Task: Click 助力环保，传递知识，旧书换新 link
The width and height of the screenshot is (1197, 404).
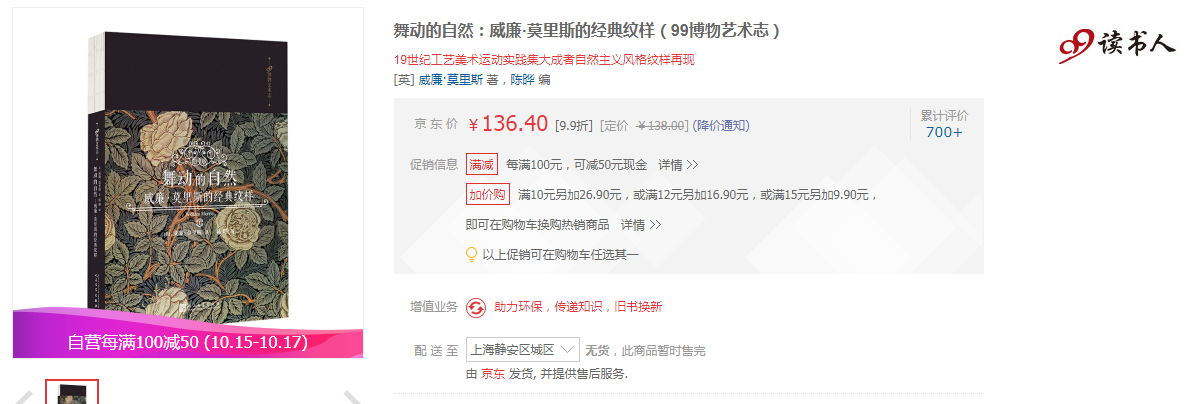Action: 578,307
